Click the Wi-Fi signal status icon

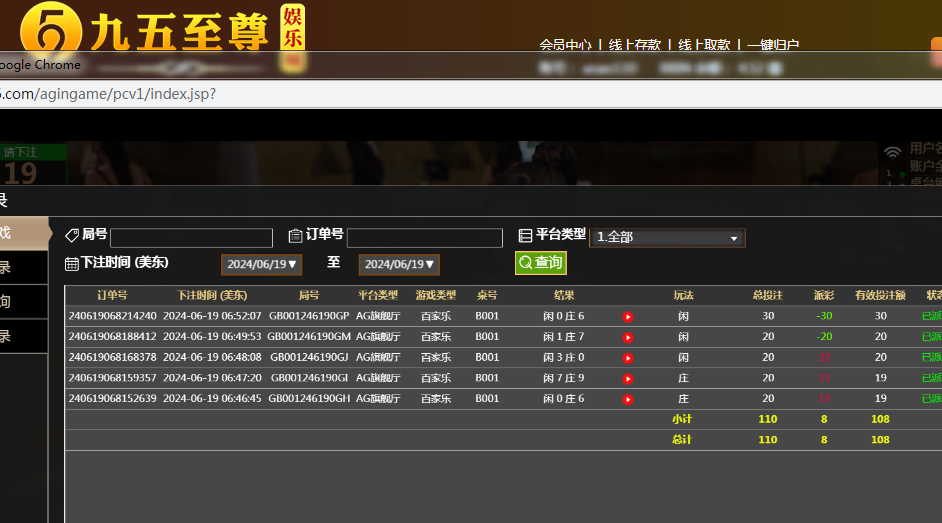(892, 152)
